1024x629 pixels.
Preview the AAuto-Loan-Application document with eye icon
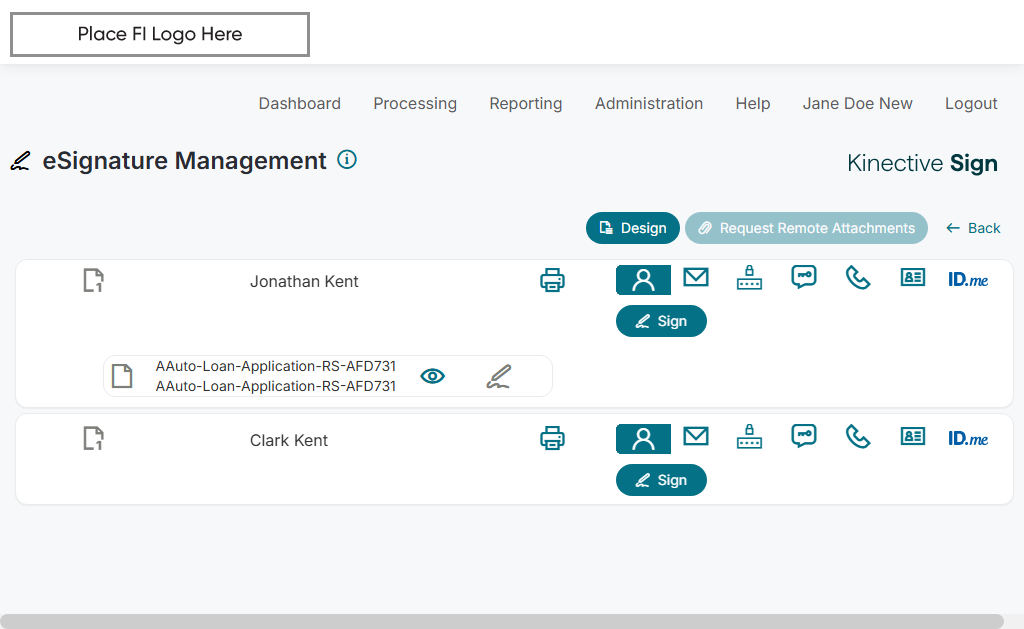click(x=432, y=376)
